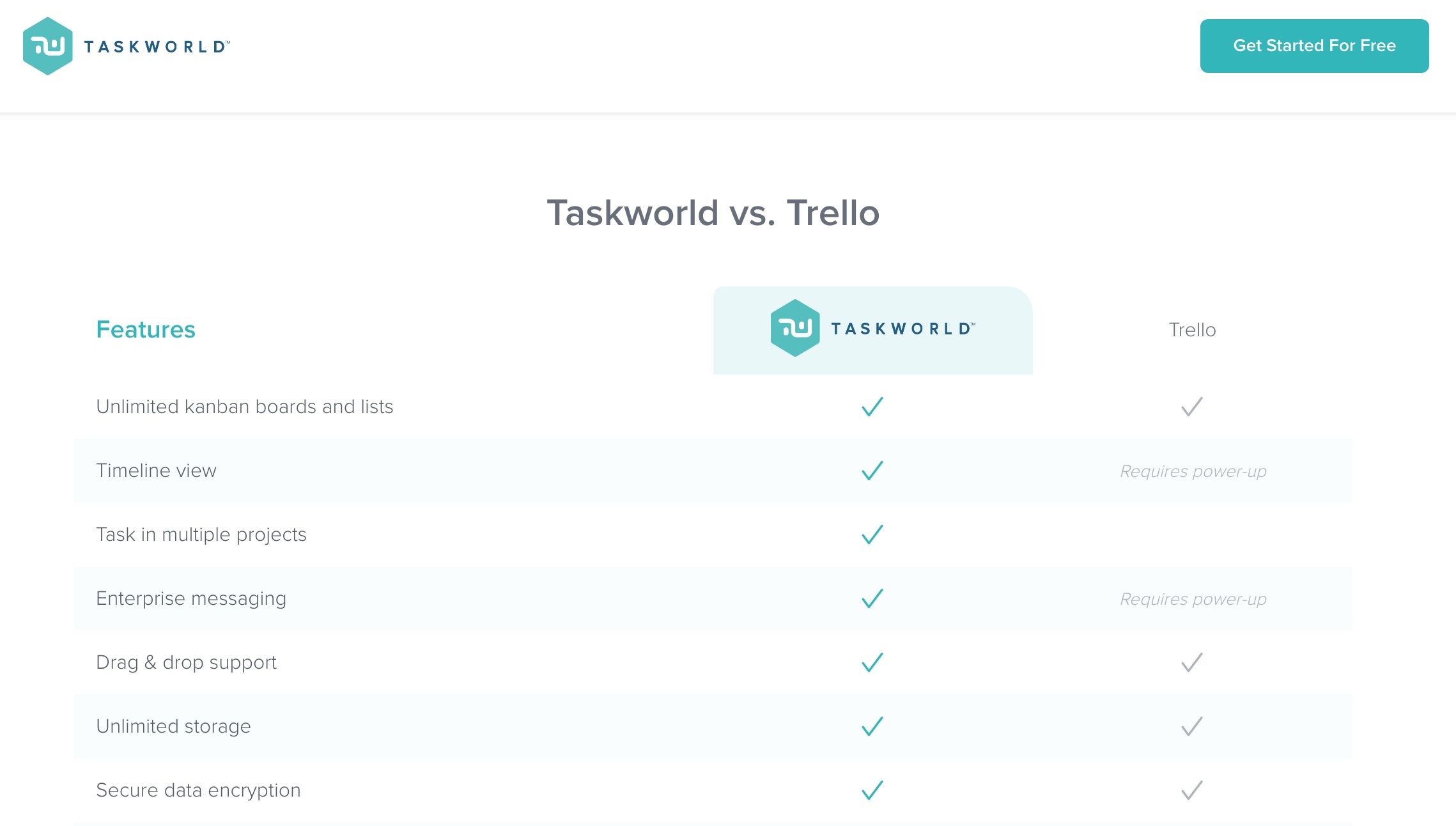Click the Taskworld hexagon logo in header
The image size is (1456, 826).
click(x=47, y=46)
